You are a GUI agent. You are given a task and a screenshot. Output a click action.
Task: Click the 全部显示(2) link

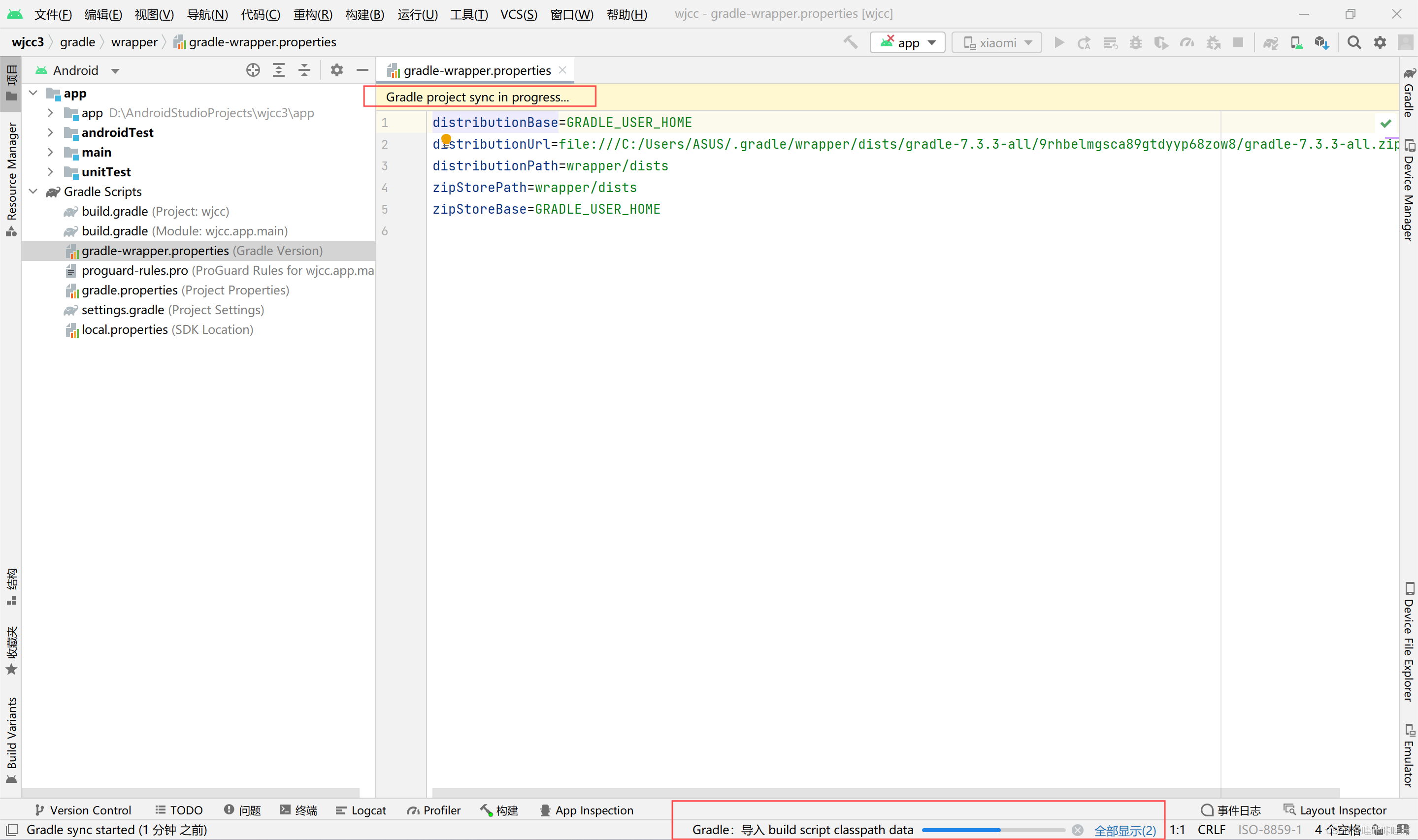1124,830
